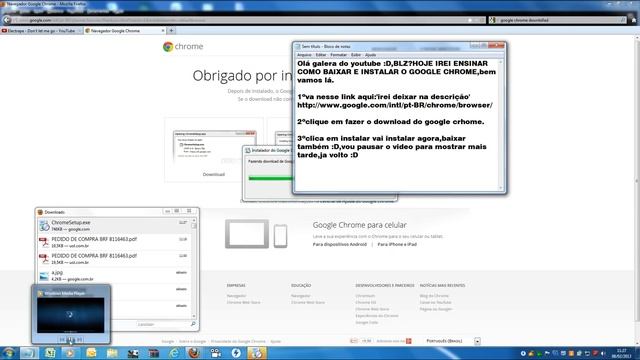Viewport: 640px width, 360px height.
Task: Click the second PDF file icon in Downloads
Action: pyautogui.click(x=44, y=259)
